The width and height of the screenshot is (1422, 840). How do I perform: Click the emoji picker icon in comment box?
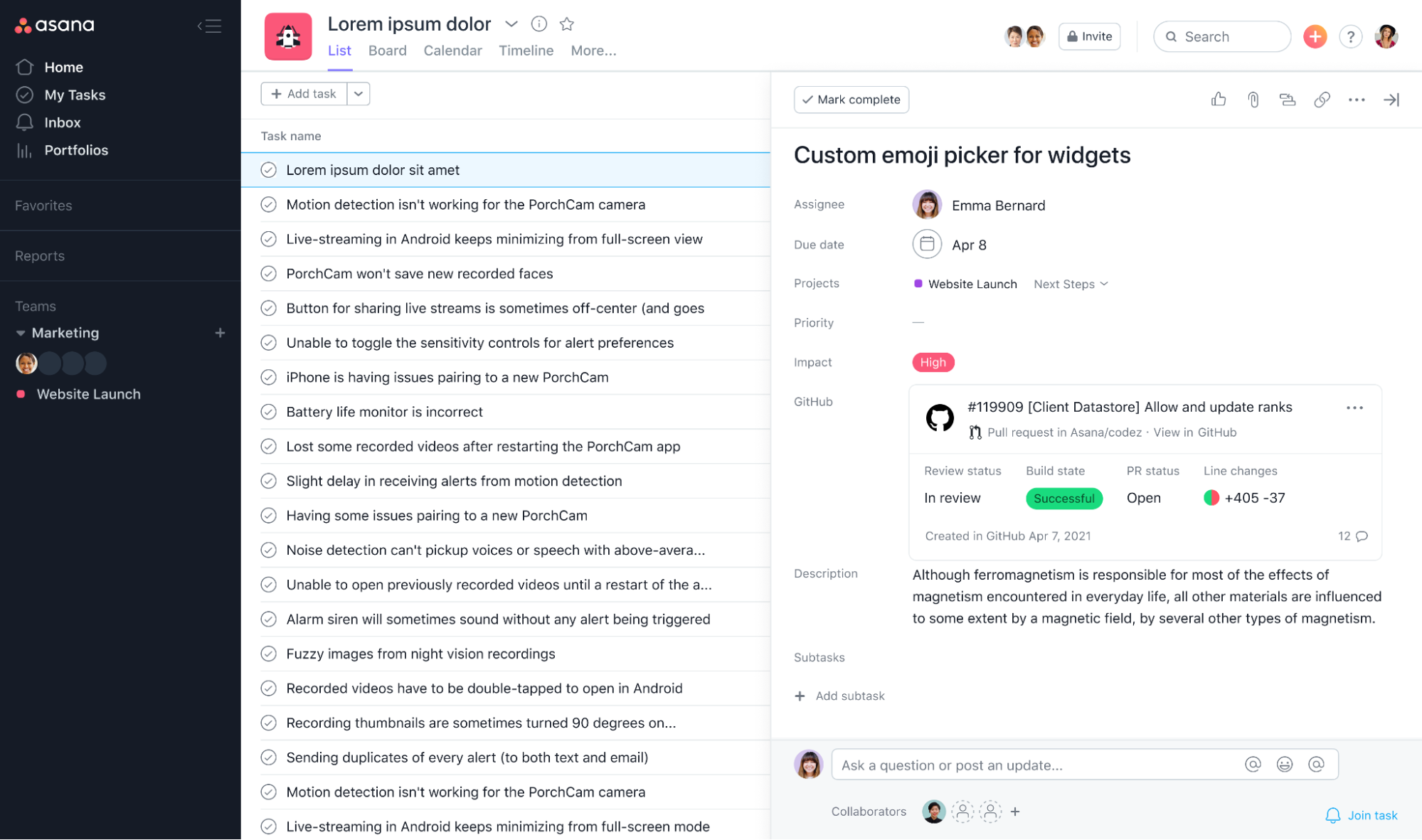1284,764
